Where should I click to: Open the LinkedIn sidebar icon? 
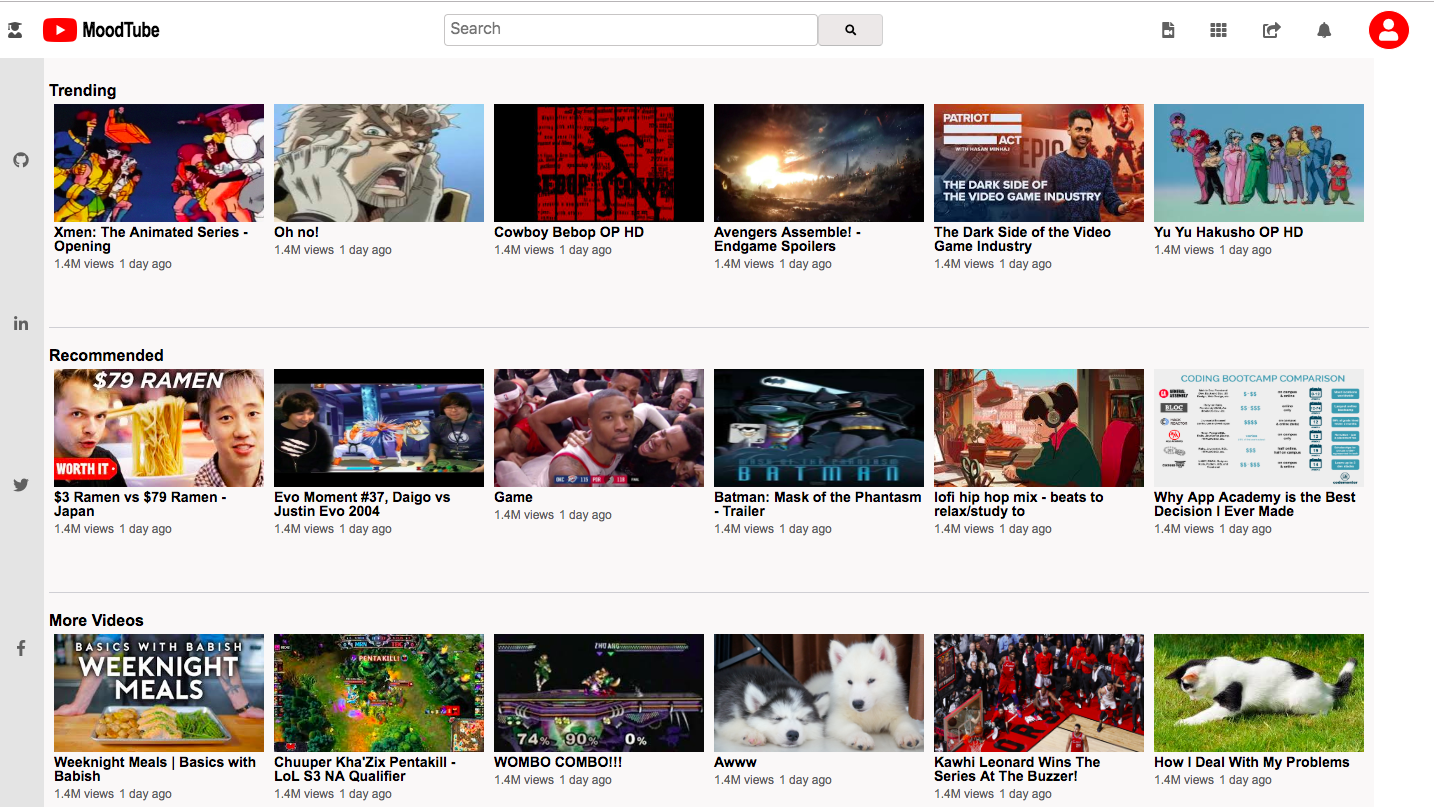coord(21,323)
